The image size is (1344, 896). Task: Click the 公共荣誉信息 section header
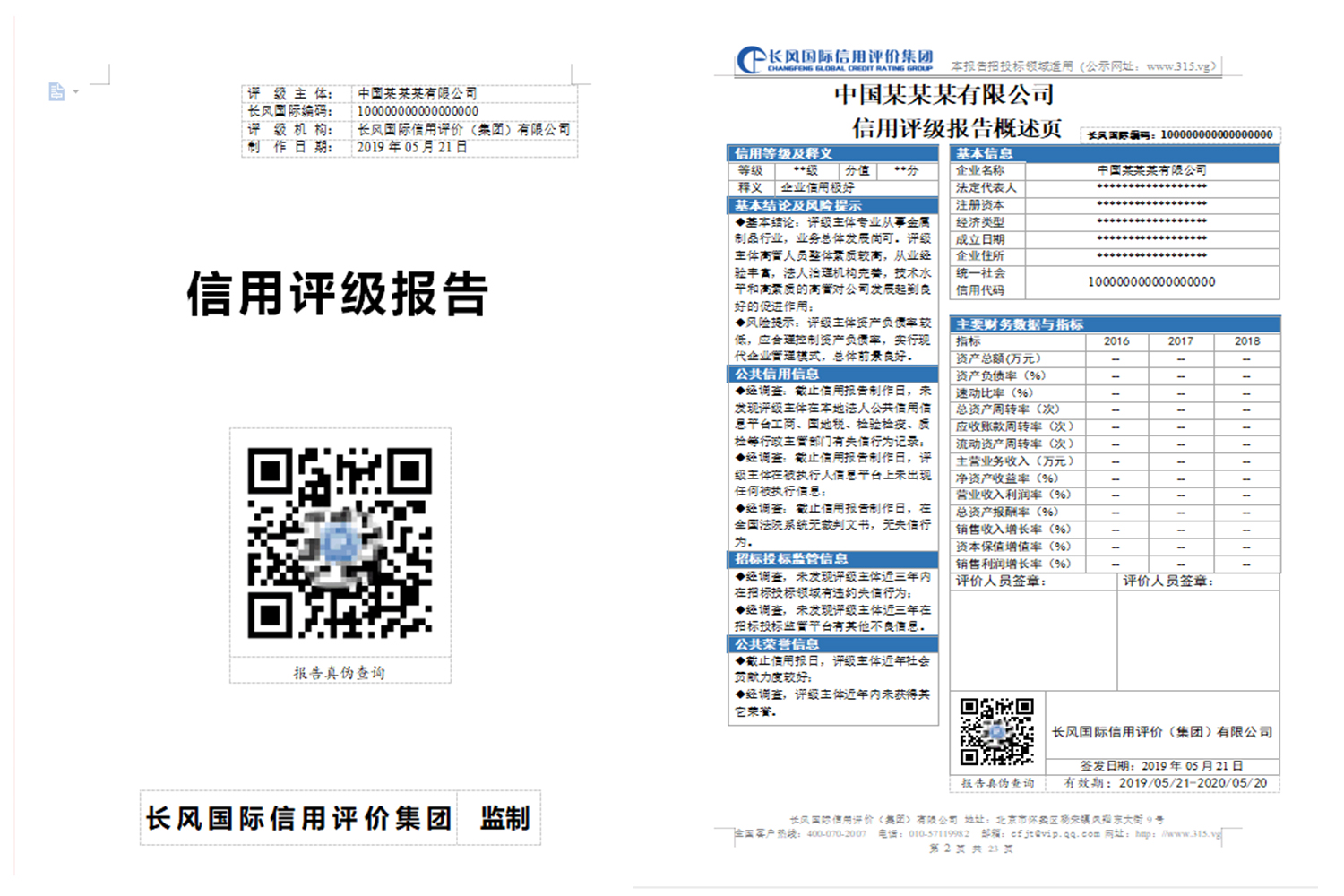click(x=833, y=644)
